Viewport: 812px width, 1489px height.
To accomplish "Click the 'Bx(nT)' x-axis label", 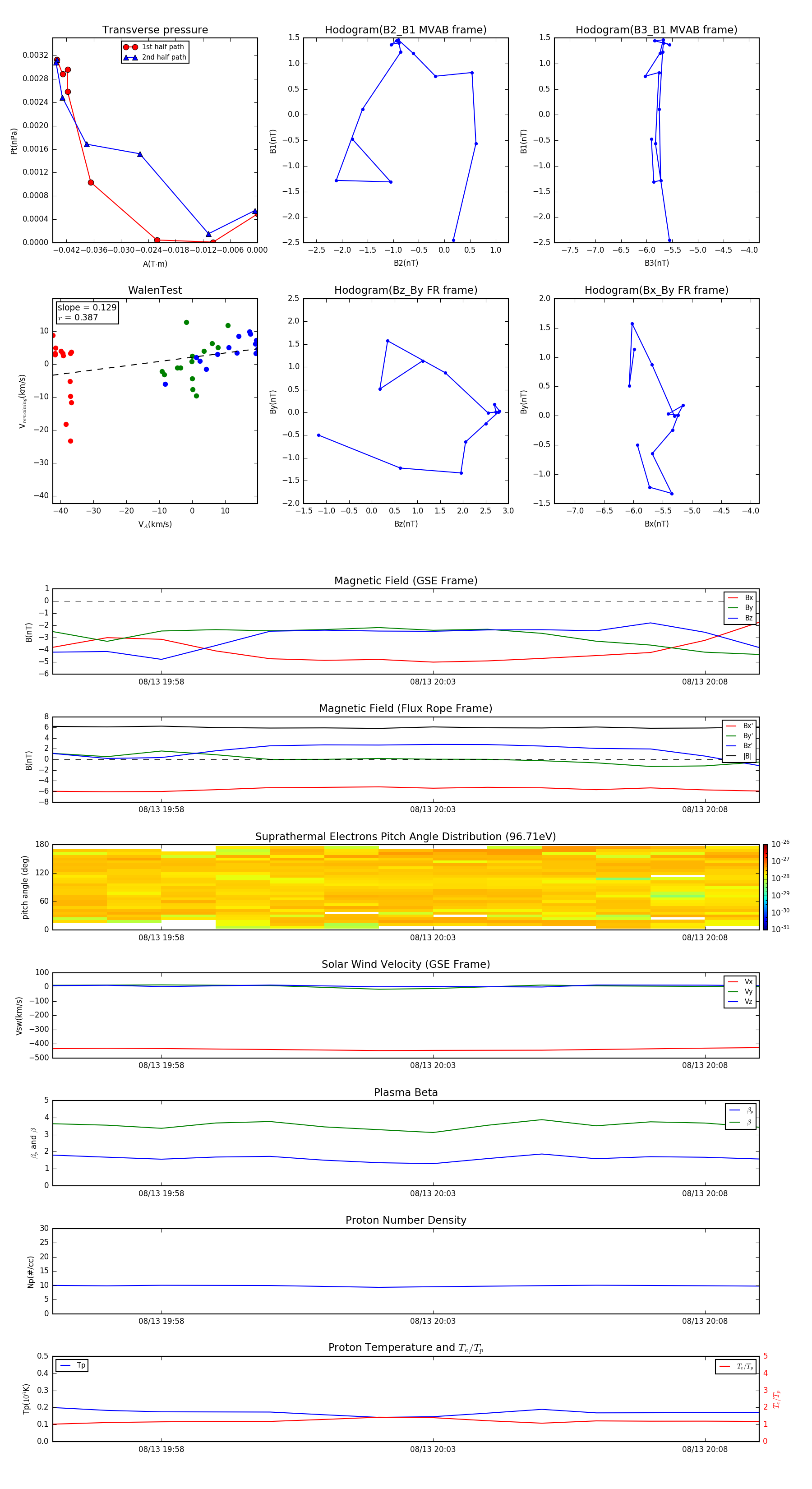I will click(656, 524).
